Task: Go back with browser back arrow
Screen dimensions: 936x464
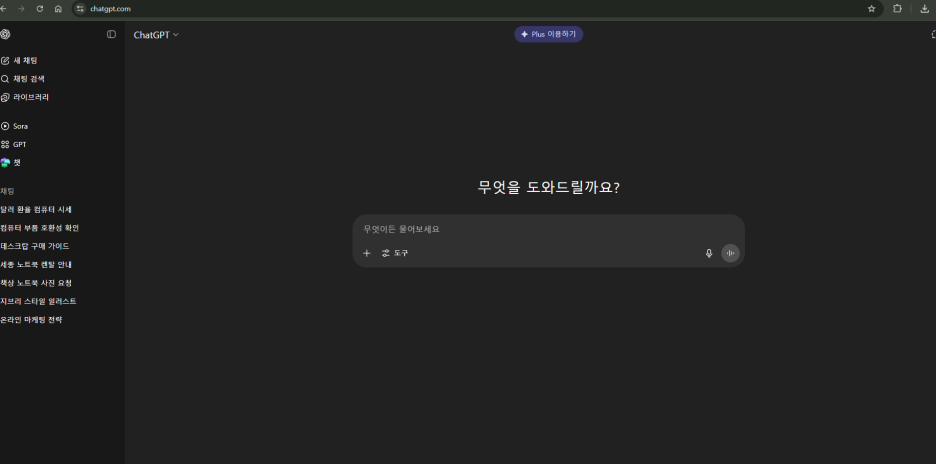Action: 4,8
